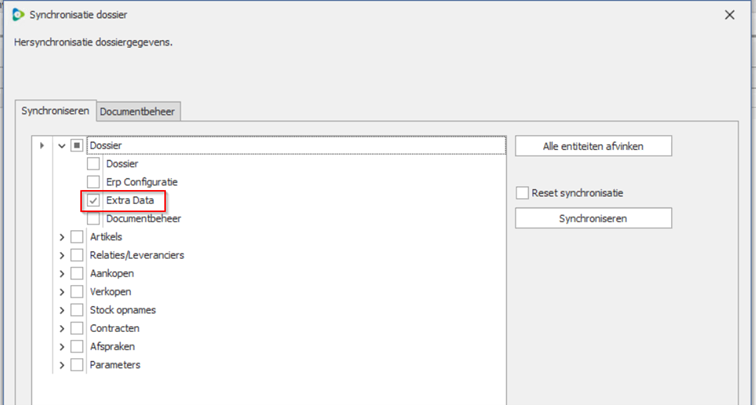Close the Synchronisatie dossier dialog
The width and height of the screenshot is (756, 405).
[x=728, y=15]
